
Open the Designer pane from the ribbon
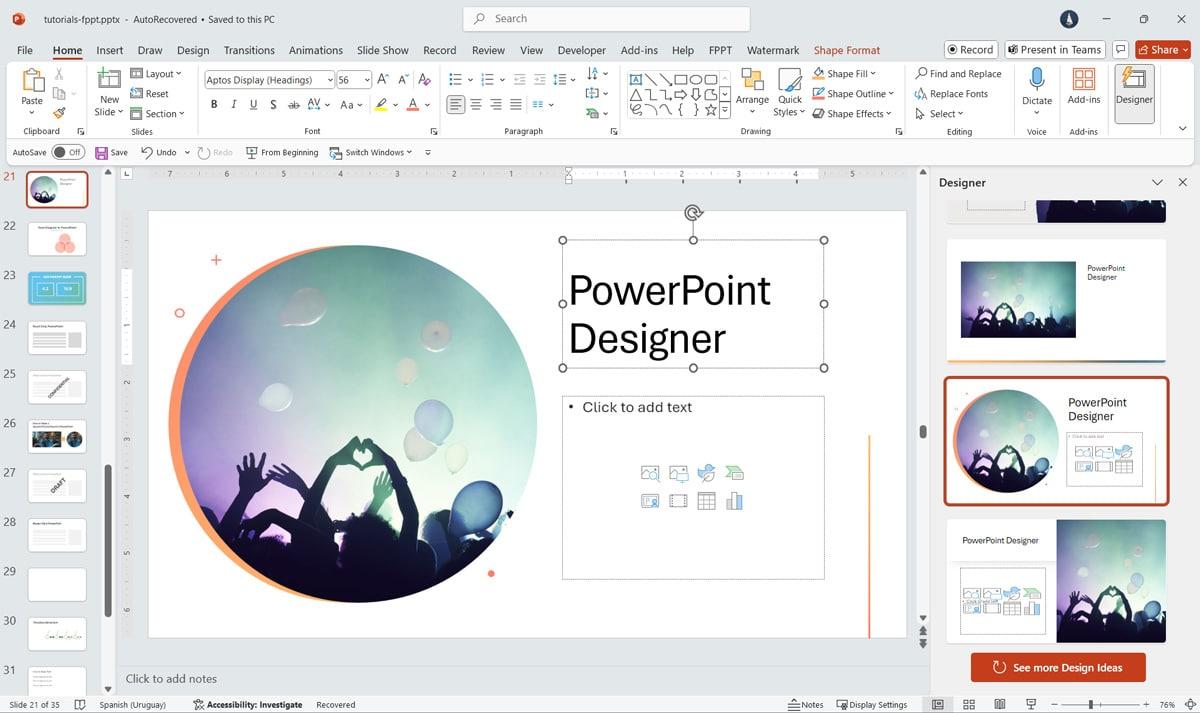click(x=1133, y=93)
